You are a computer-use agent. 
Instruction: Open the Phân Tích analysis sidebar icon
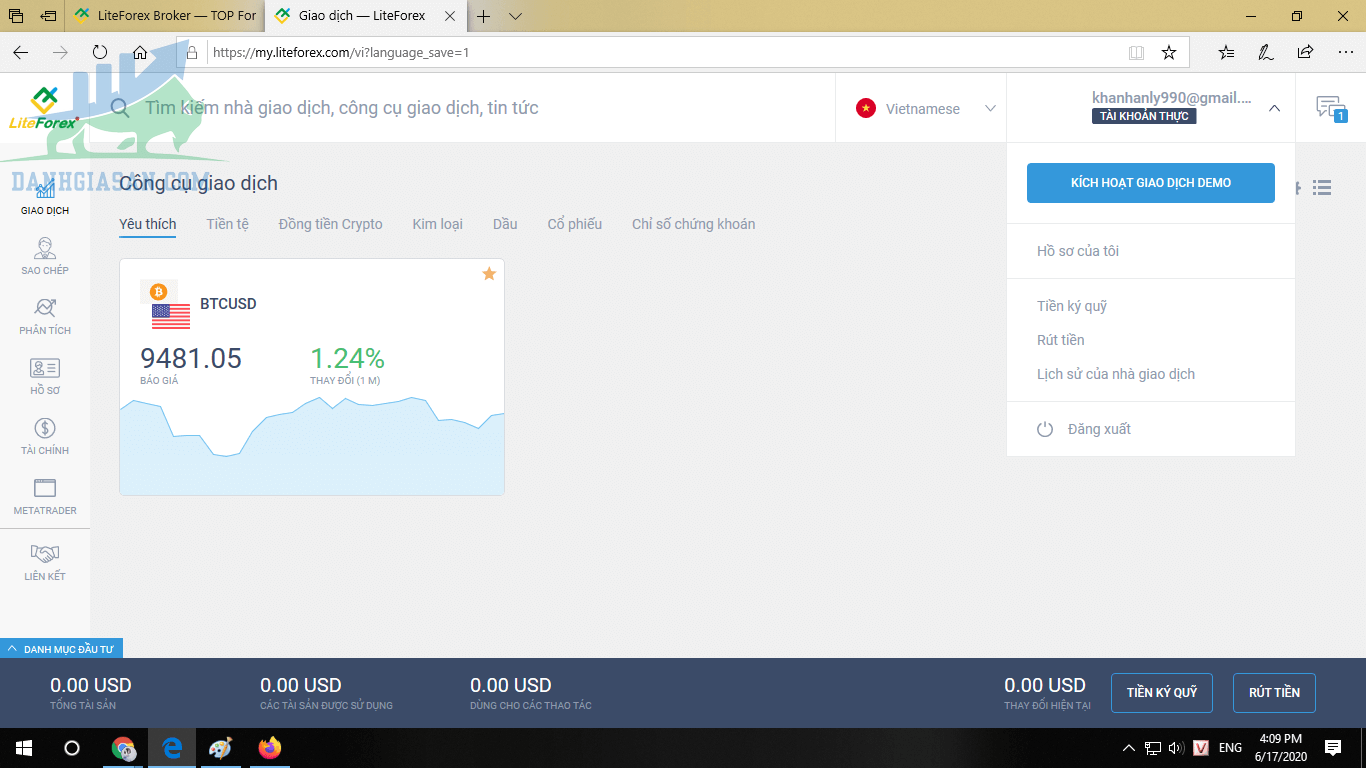tap(45, 315)
